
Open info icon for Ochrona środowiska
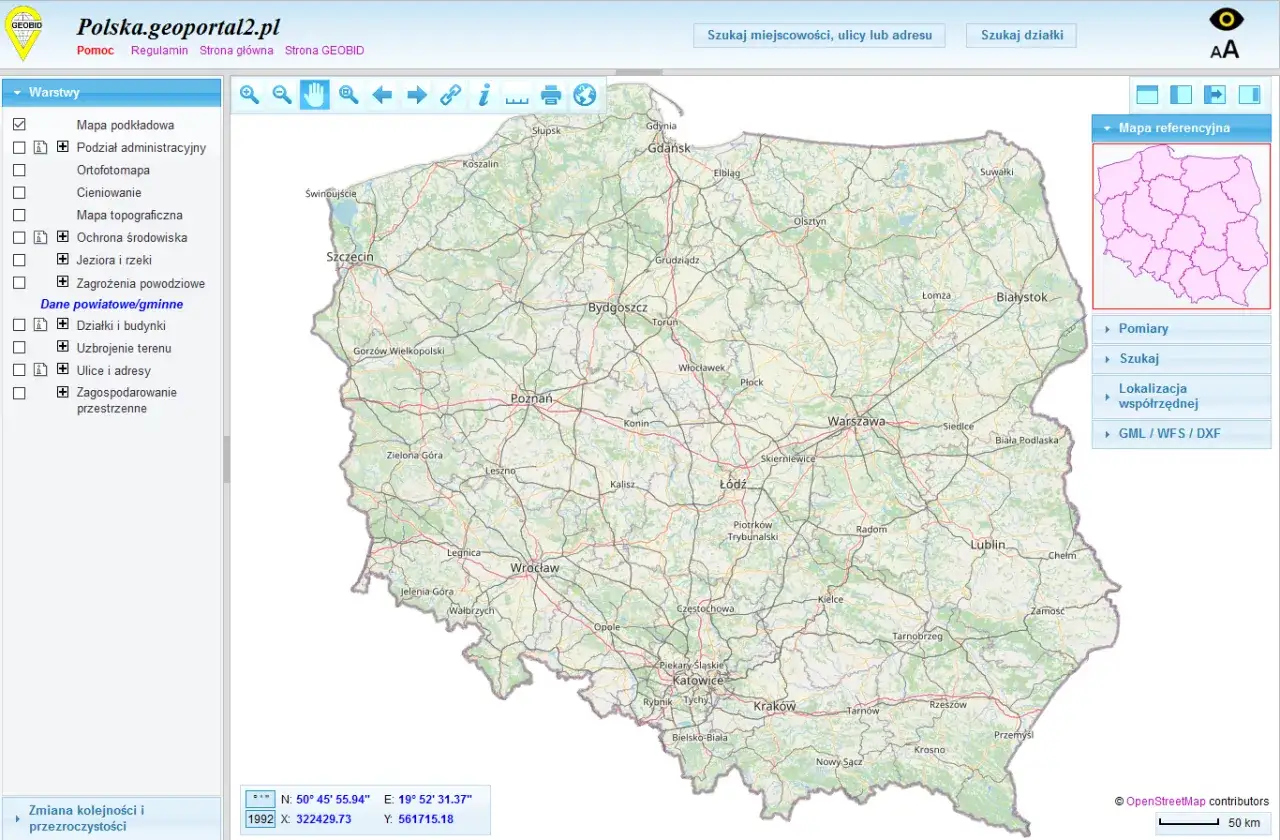(41, 238)
